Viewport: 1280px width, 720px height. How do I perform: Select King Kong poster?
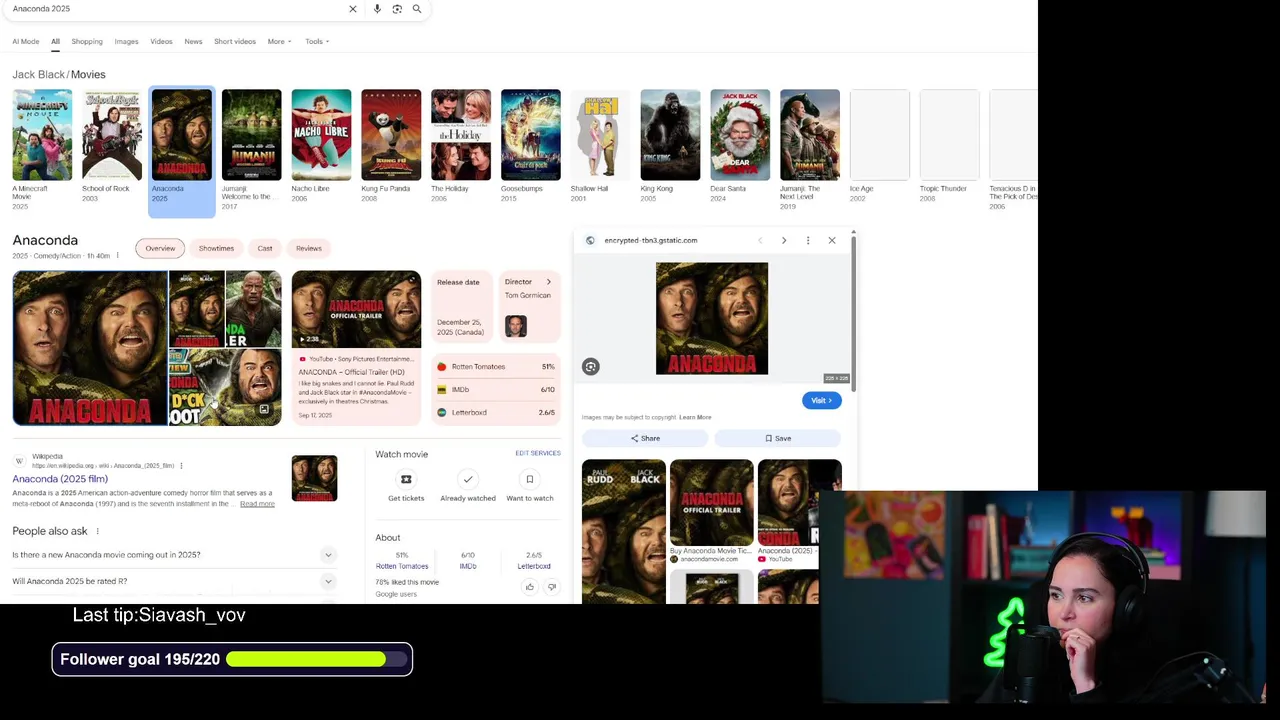click(670, 135)
